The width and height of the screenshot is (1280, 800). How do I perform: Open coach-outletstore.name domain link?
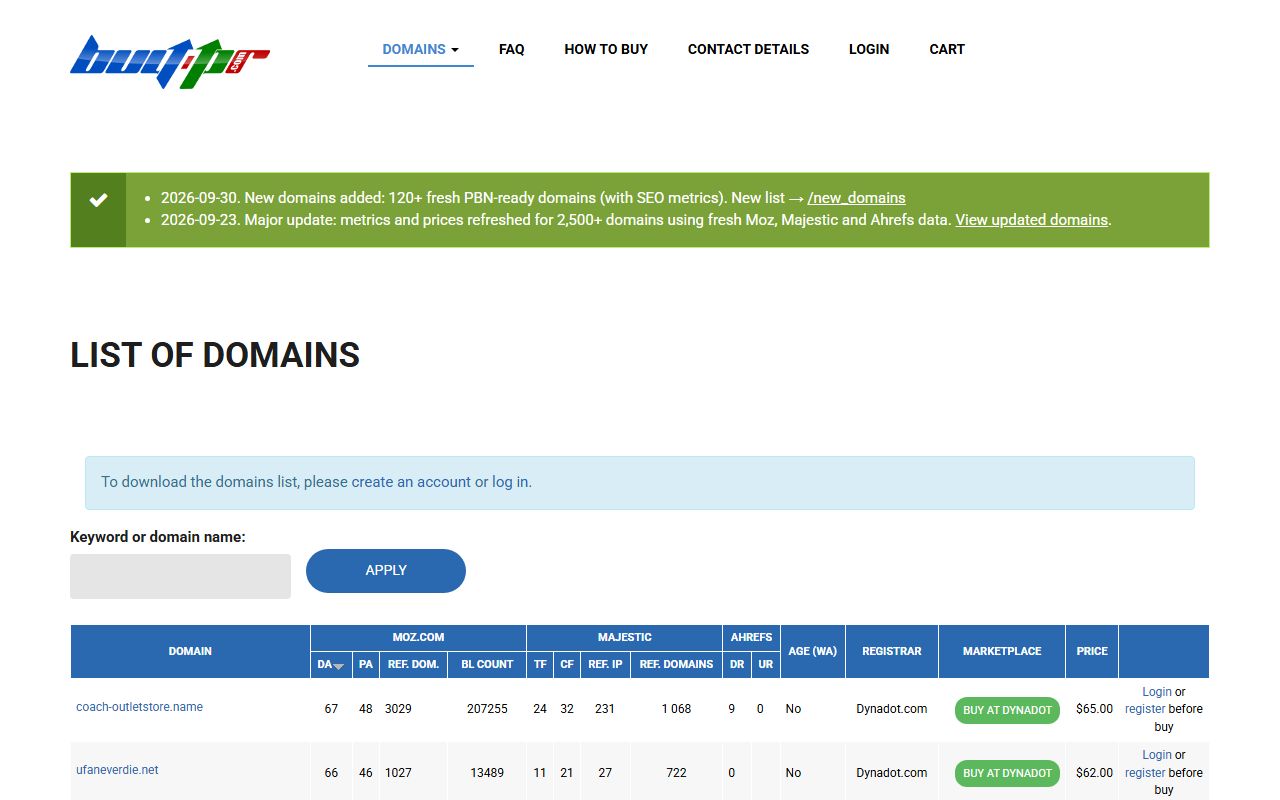click(x=140, y=707)
